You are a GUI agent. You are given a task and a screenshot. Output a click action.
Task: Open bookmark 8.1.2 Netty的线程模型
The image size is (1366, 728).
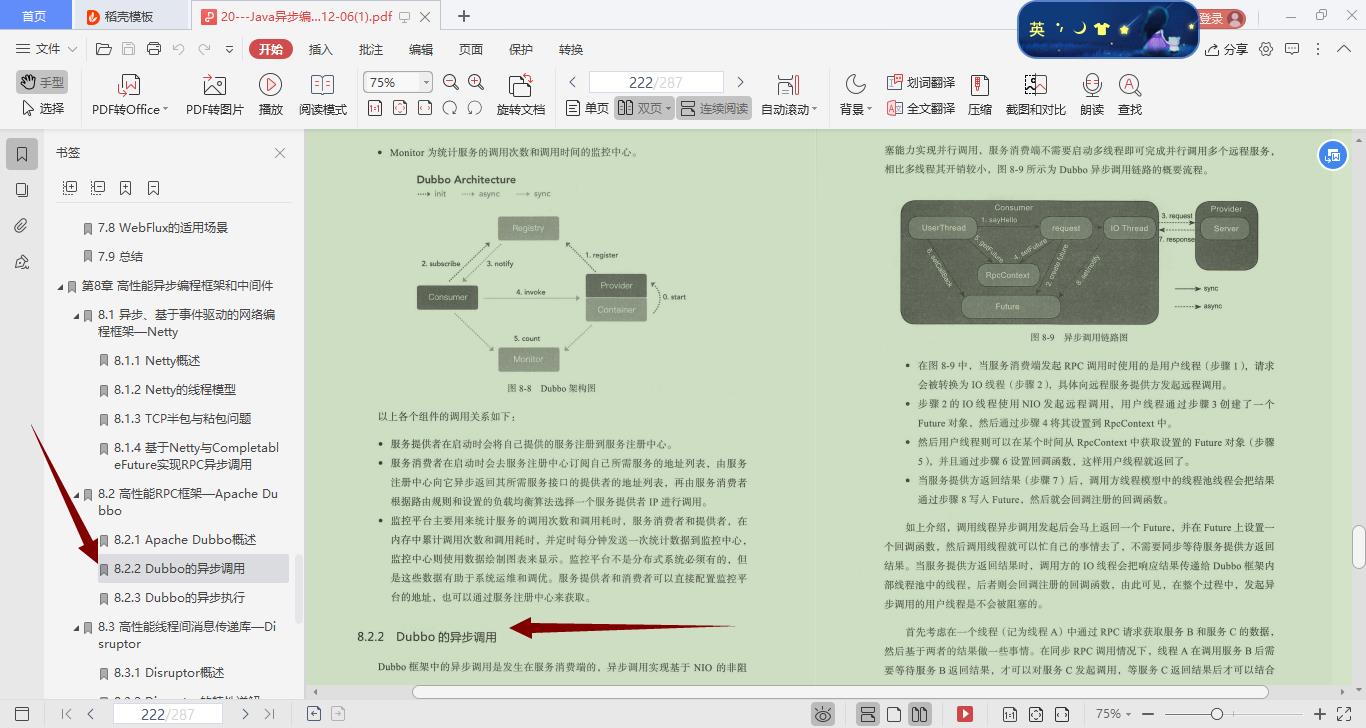[x=174, y=390]
